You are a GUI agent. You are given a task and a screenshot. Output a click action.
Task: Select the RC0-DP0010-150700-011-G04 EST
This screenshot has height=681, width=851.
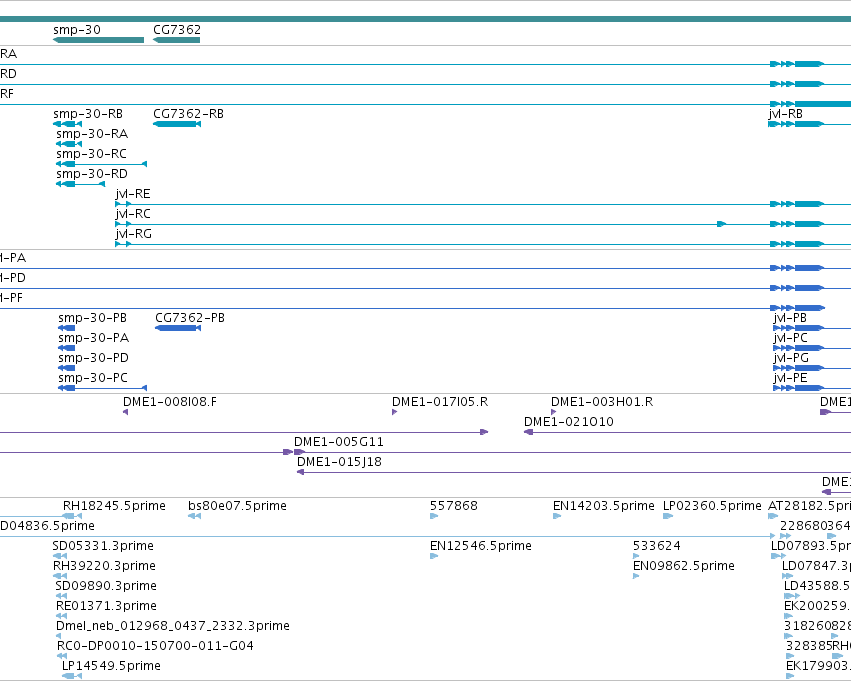[62, 657]
